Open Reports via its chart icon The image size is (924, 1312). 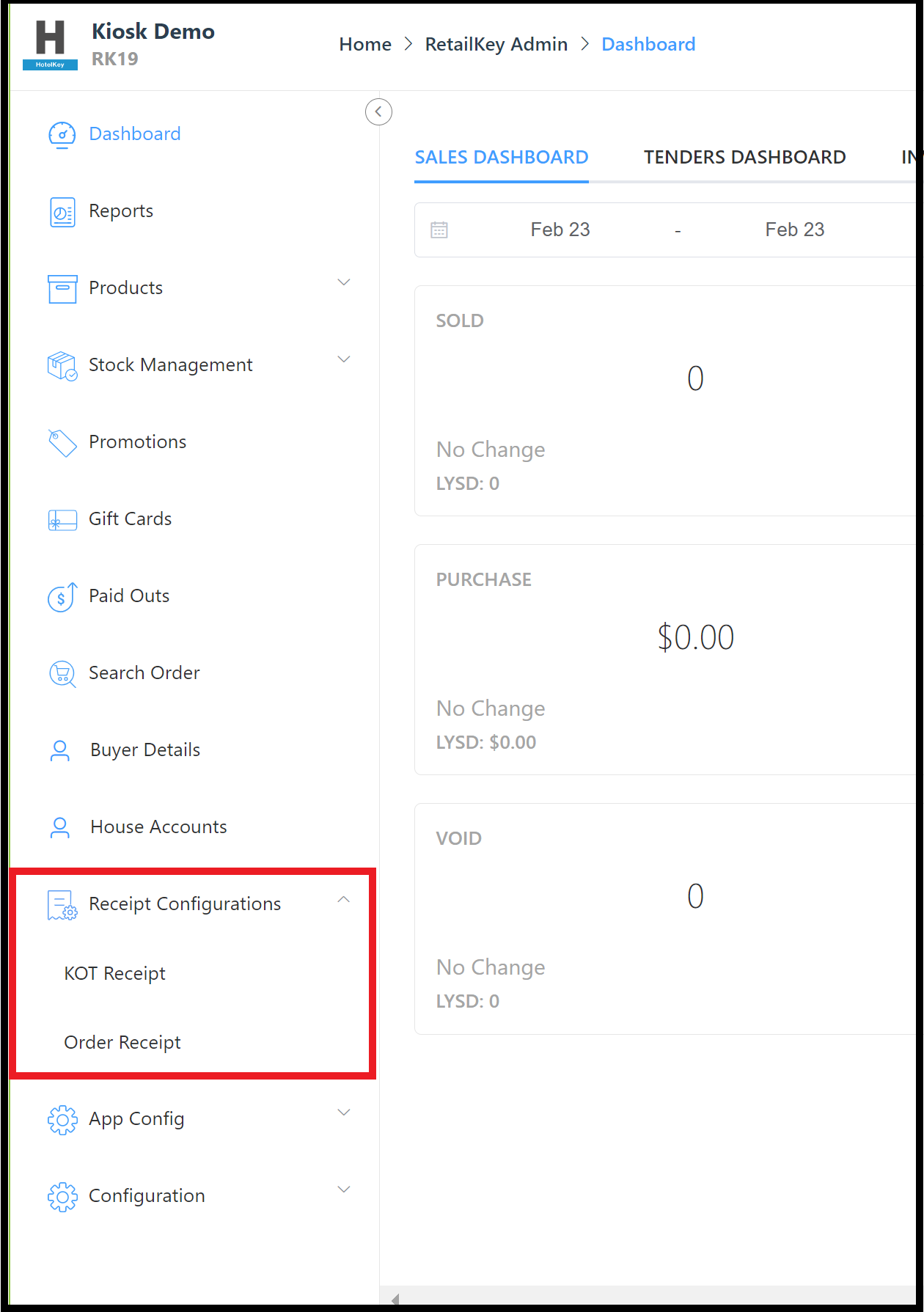click(x=62, y=212)
